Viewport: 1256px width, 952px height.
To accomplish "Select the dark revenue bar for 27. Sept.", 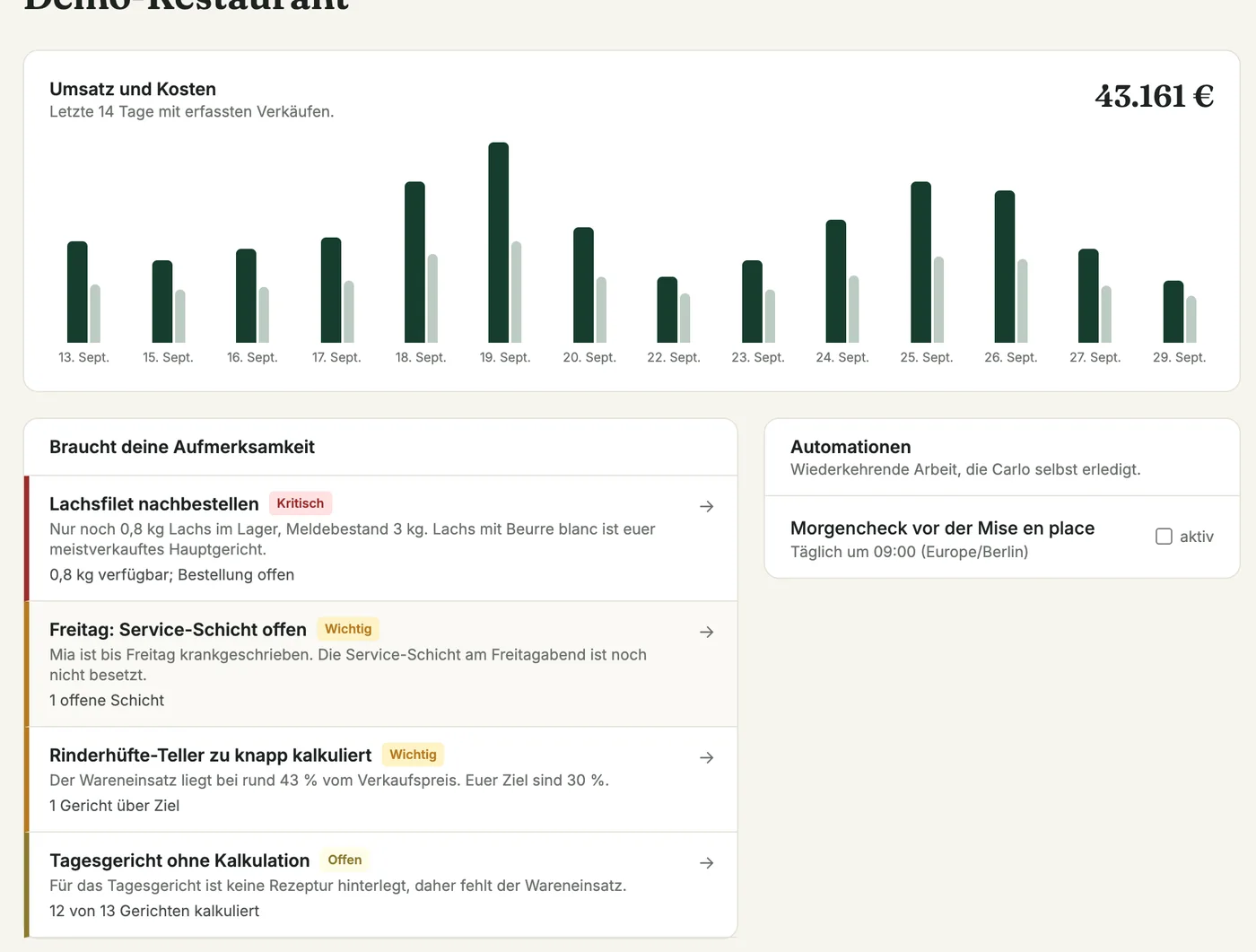I will point(1088,296).
